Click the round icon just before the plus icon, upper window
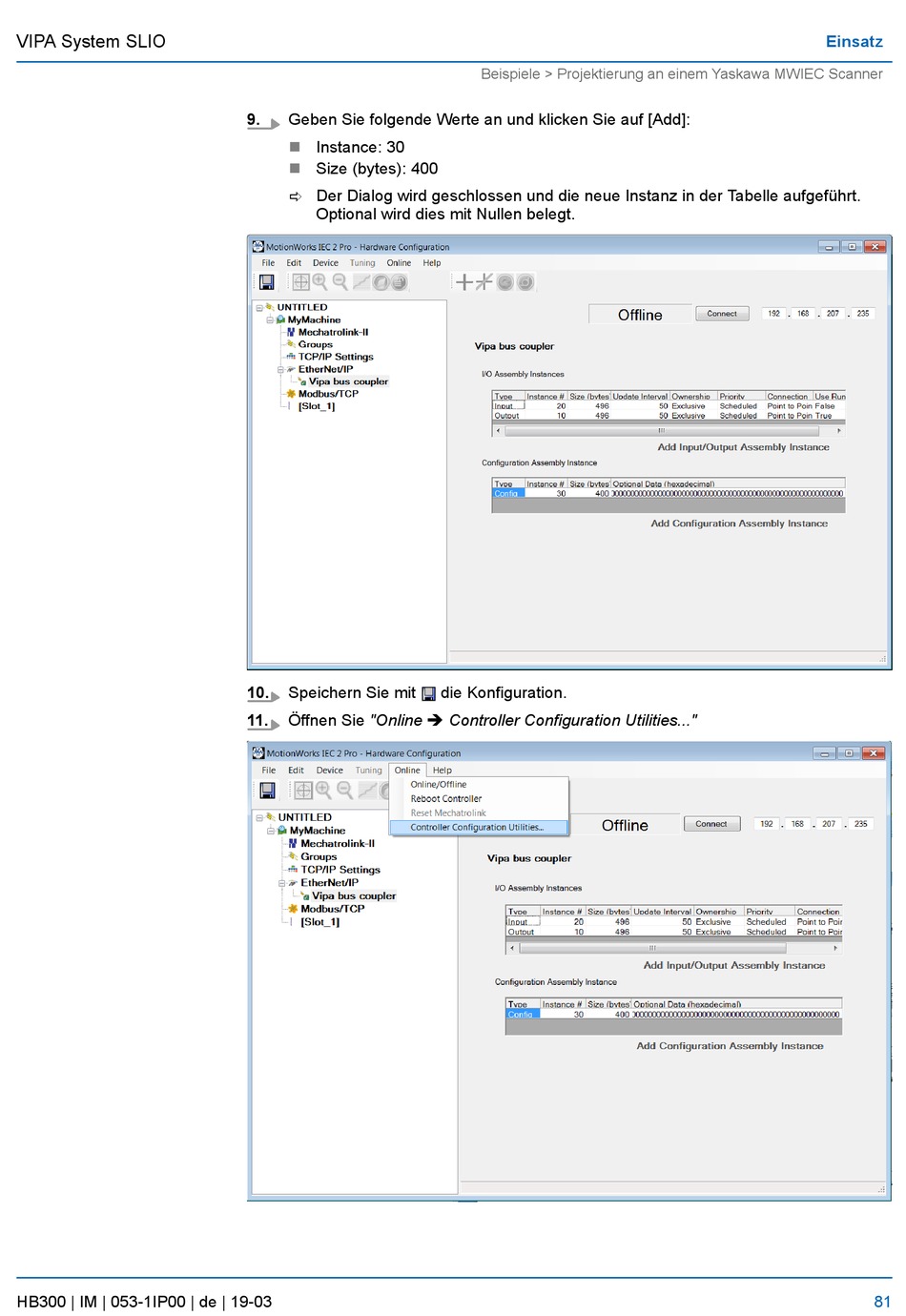The height and width of the screenshot is (1316, 906). pyautogui.click(x=400, y=282)
